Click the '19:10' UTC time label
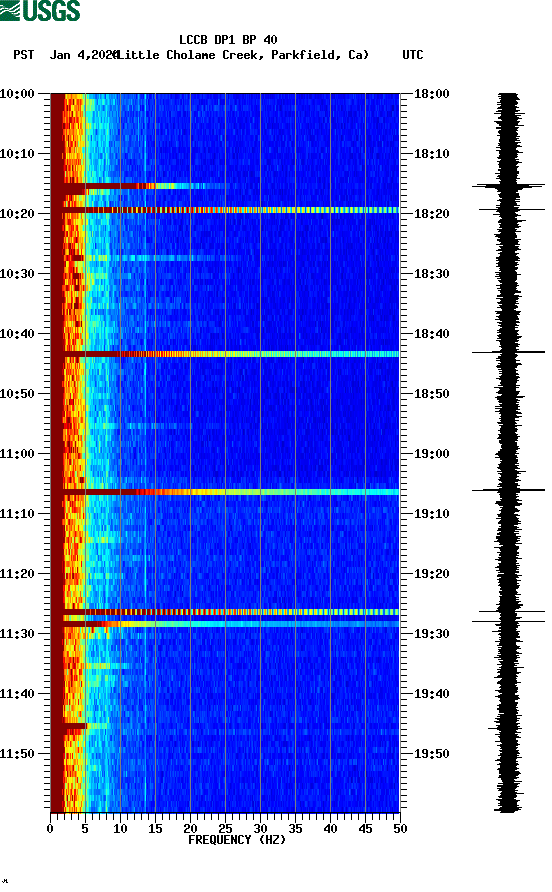 click(x=431, y=514)
